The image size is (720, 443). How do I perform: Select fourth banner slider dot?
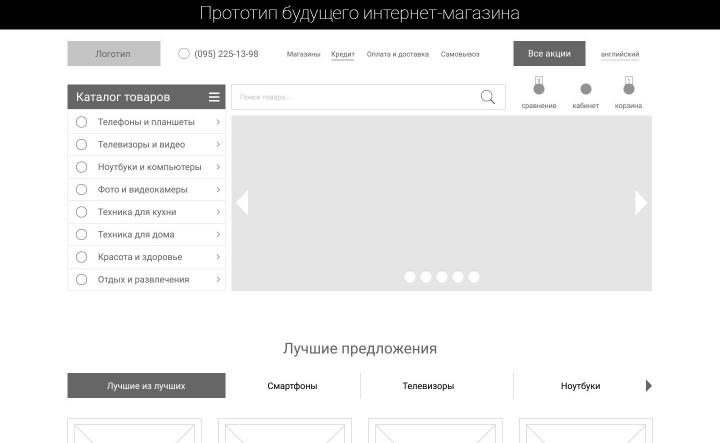(458, 277)
